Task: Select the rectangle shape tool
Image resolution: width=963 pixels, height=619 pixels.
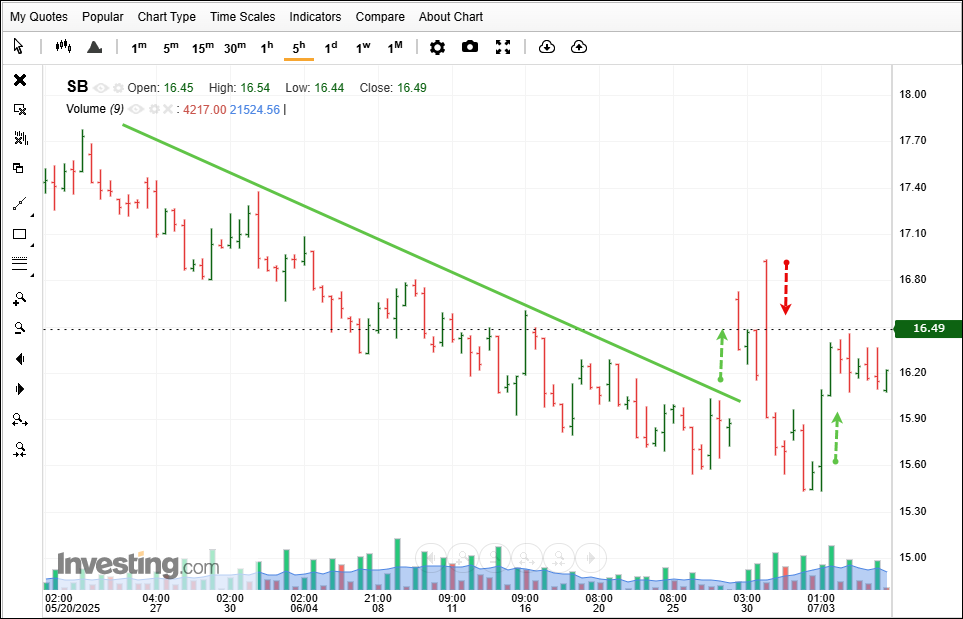Action: (x=20, y=234)
